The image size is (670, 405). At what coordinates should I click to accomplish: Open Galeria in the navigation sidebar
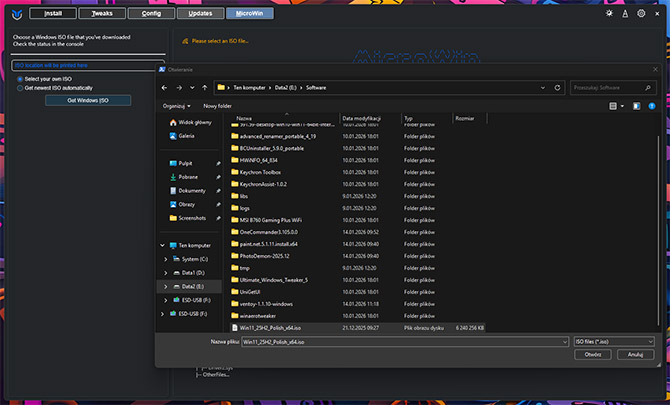187,135
